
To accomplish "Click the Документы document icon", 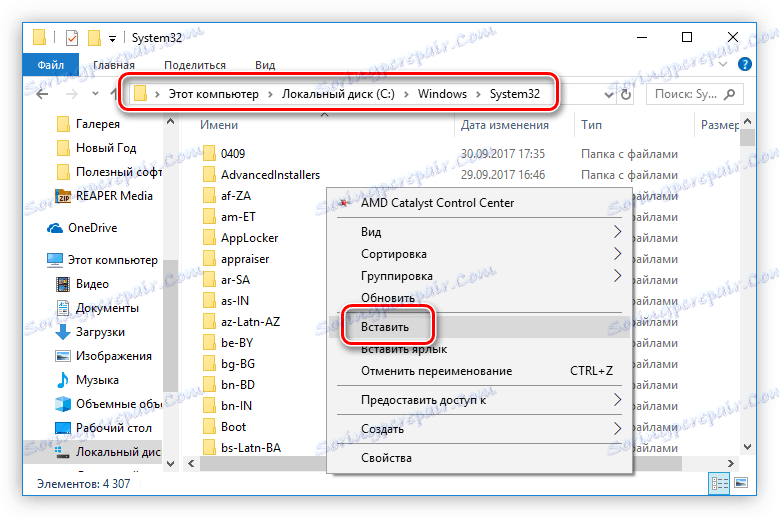I will point(63,308).
